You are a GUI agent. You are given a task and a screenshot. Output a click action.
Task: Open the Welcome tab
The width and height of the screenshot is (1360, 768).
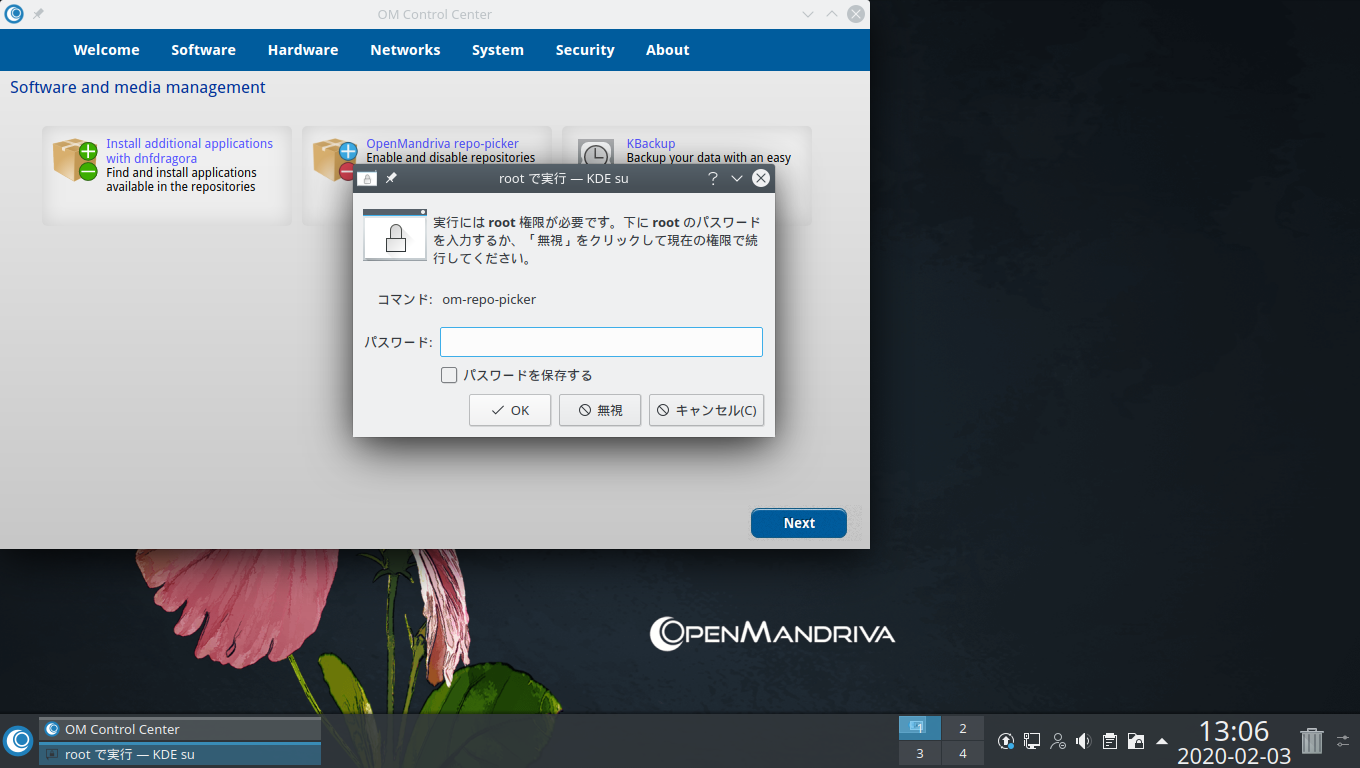(x=106, y=50)
